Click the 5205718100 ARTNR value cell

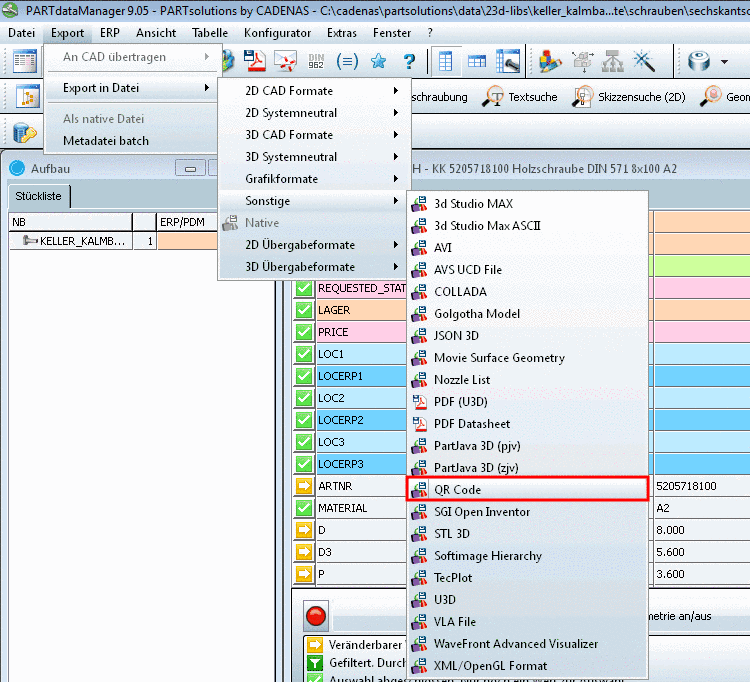(x=701, y=486)
